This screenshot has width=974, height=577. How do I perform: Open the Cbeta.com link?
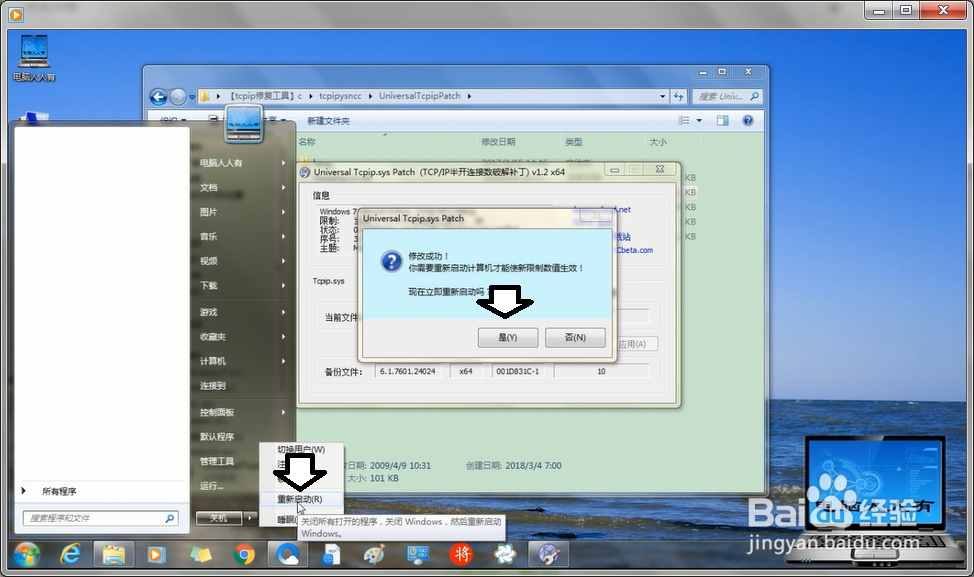coord(634,250)
